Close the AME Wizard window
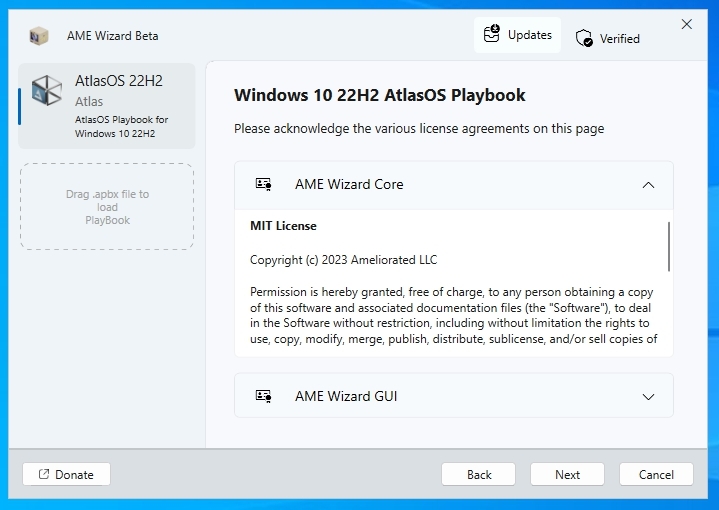Viewport: 719px width, 510px height. coord(686,24)
